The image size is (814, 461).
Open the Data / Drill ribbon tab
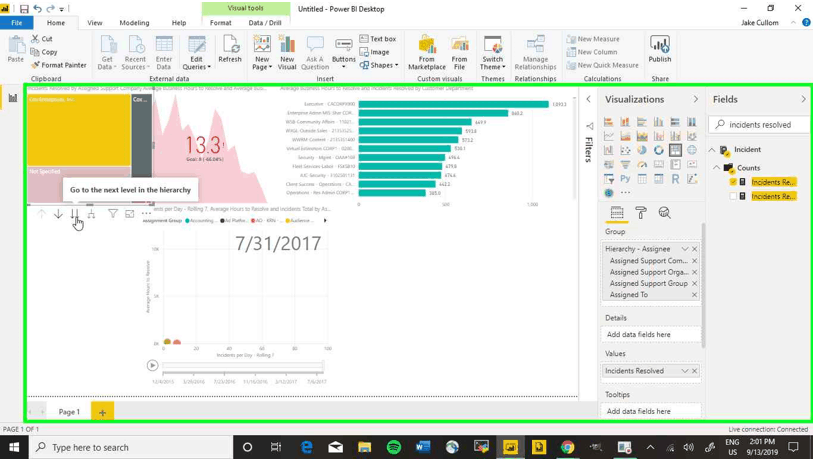click(265, 23)
